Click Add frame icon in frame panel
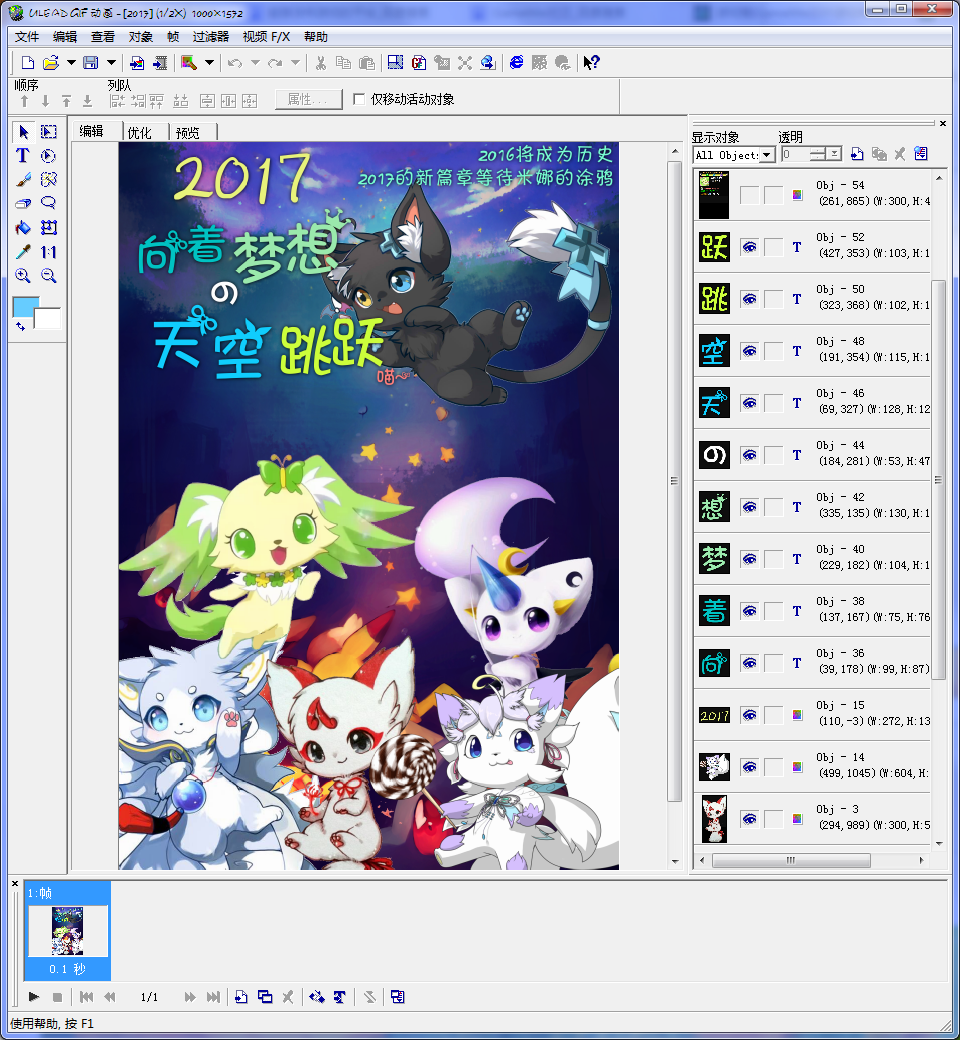Screen dimensions: 960x1040 click(241, 997)
